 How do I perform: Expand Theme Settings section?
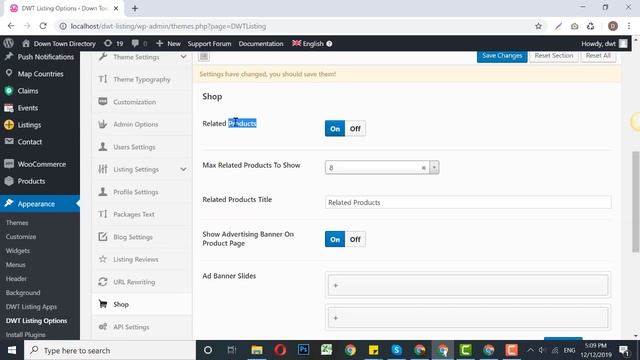click(x=183, y=57)
